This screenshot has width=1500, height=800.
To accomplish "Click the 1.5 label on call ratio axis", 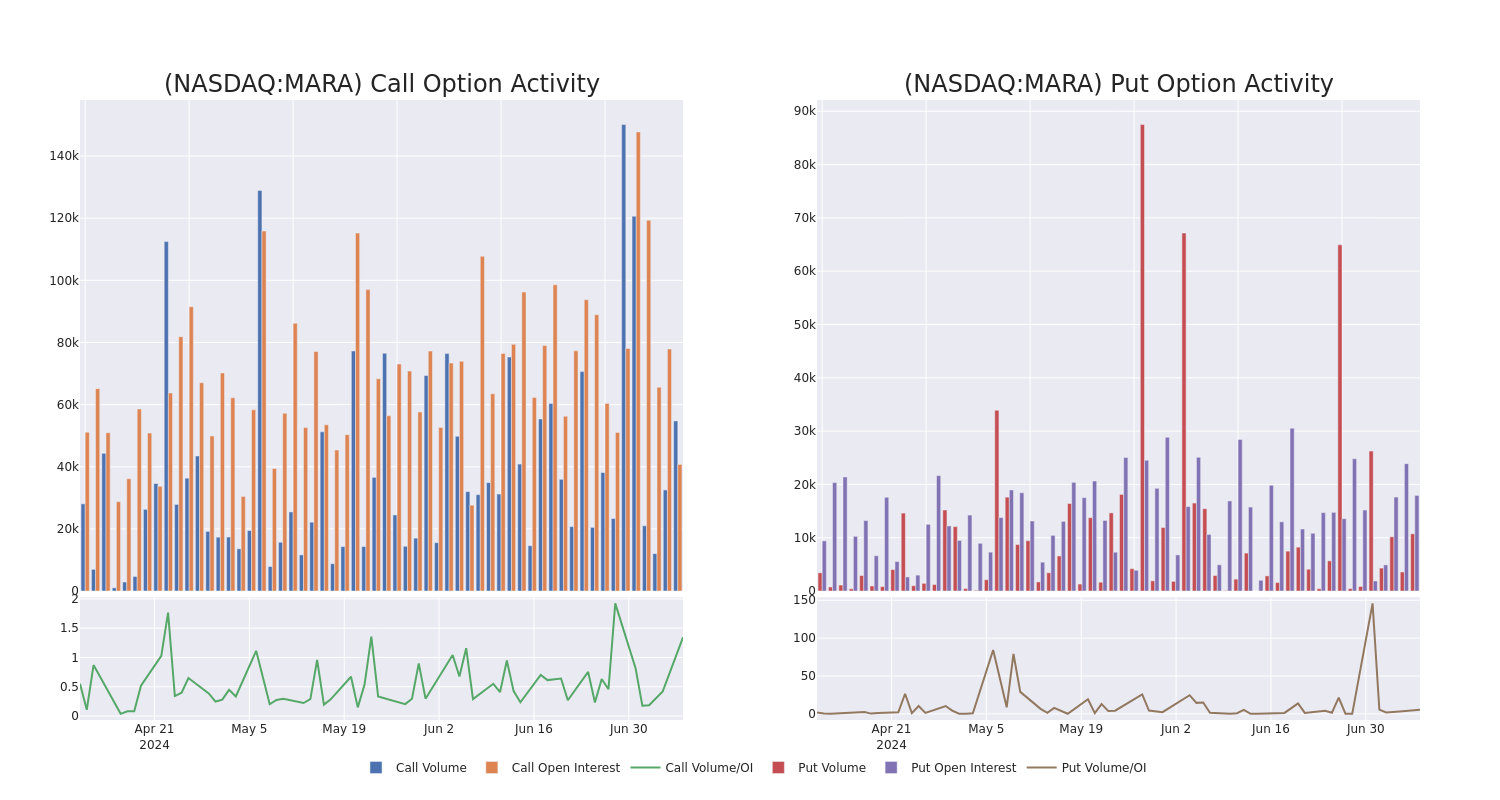I will 68,628.
